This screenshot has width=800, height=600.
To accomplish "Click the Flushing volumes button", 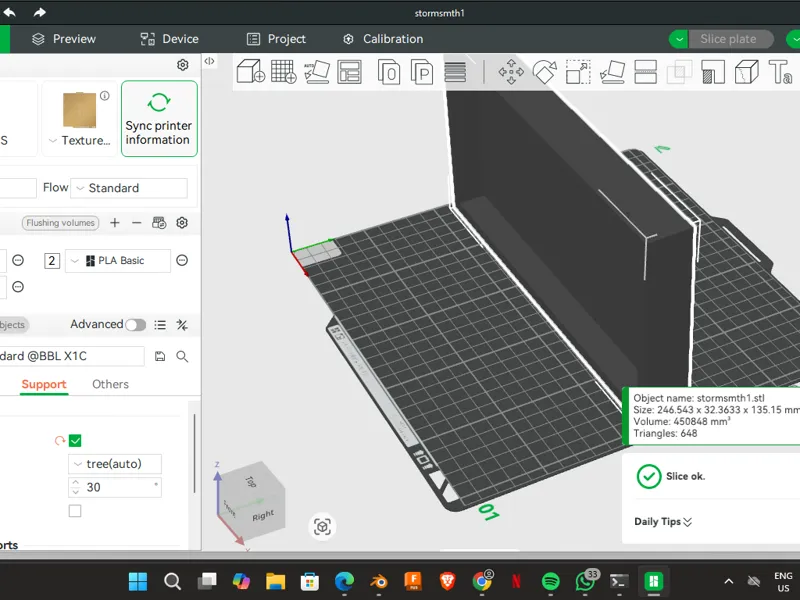I will pyautogui.click(x=61, y=223).
